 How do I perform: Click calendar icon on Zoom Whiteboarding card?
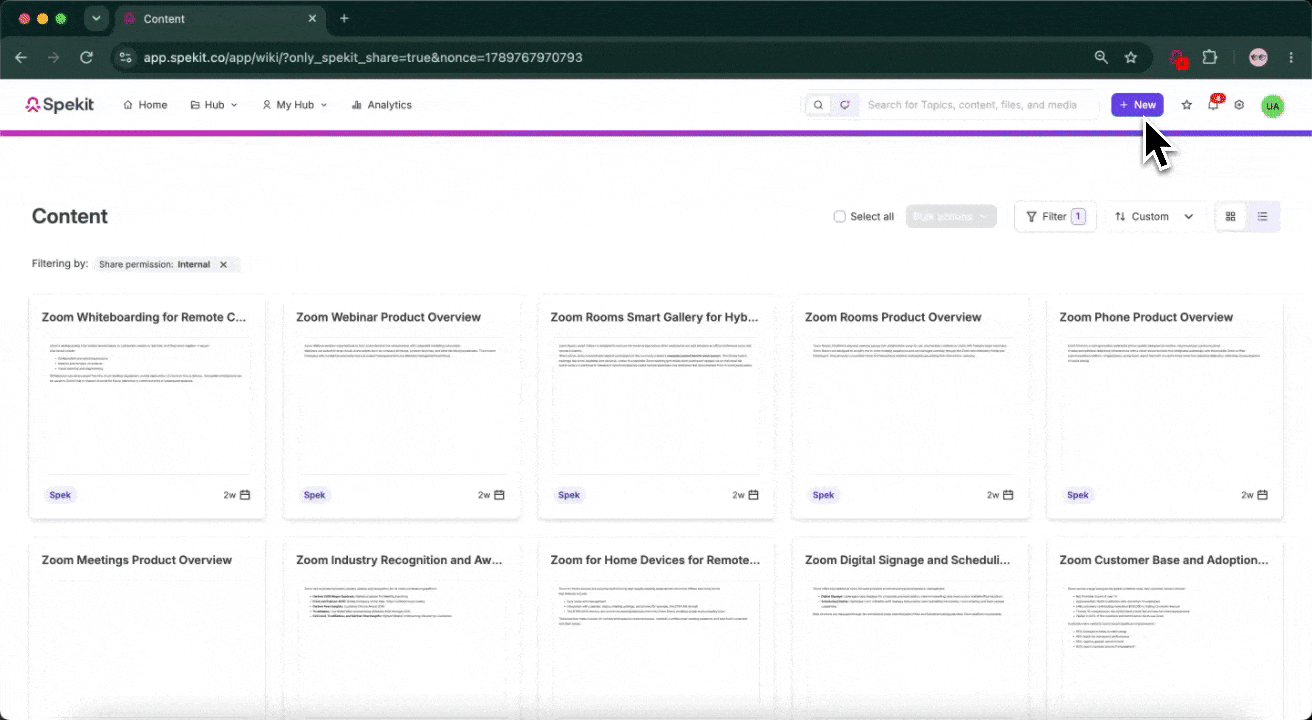tap(245, 495)
